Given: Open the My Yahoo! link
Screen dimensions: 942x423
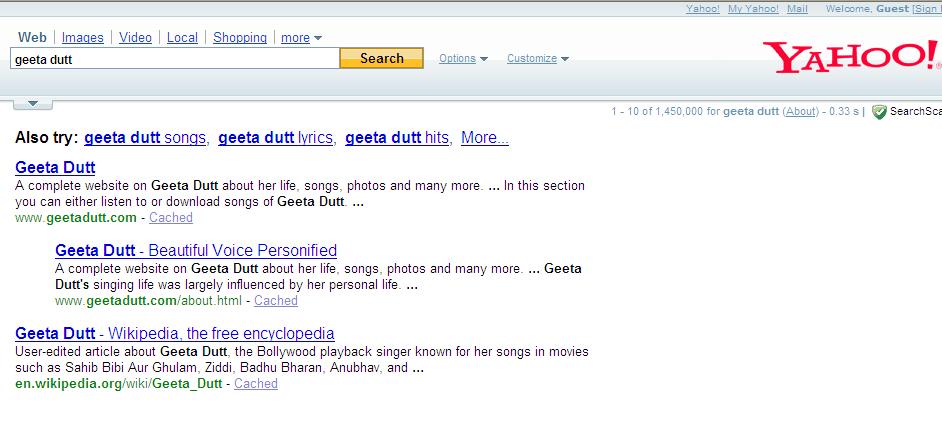Looking at the screenshot, I should (x=753, y=9).
